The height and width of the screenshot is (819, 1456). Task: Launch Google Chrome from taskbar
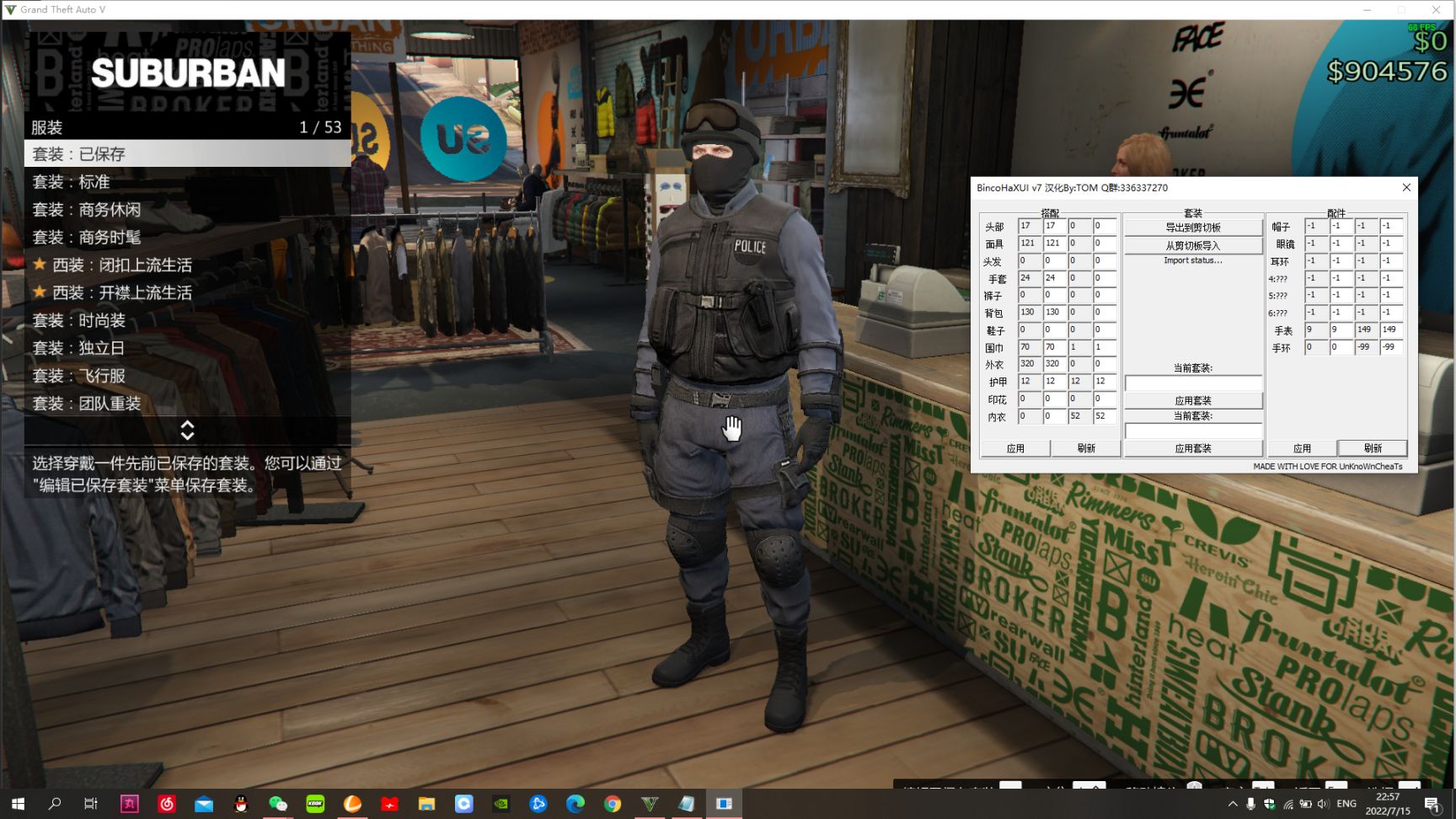[x=613, y=804]
